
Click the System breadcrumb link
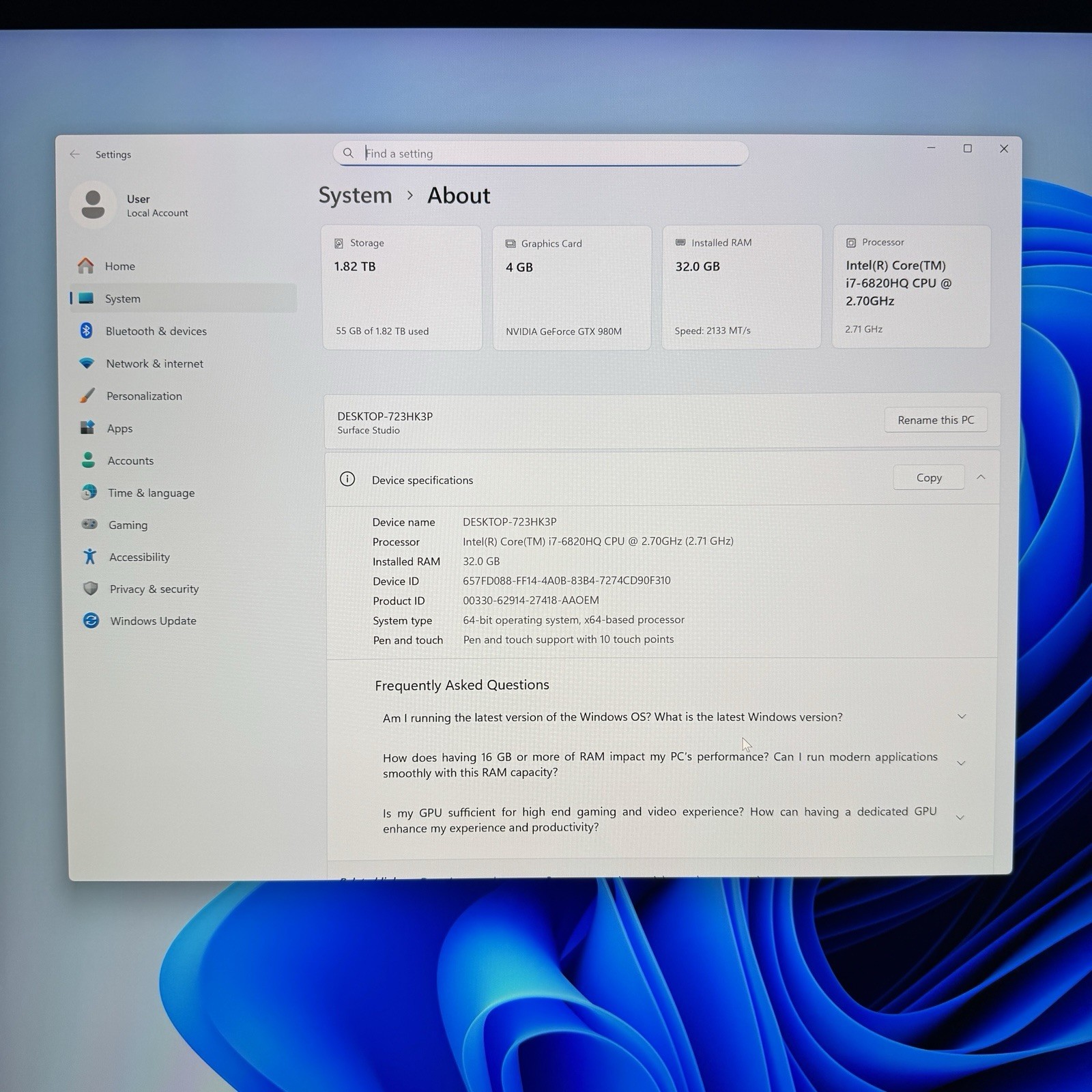(355, 195)
